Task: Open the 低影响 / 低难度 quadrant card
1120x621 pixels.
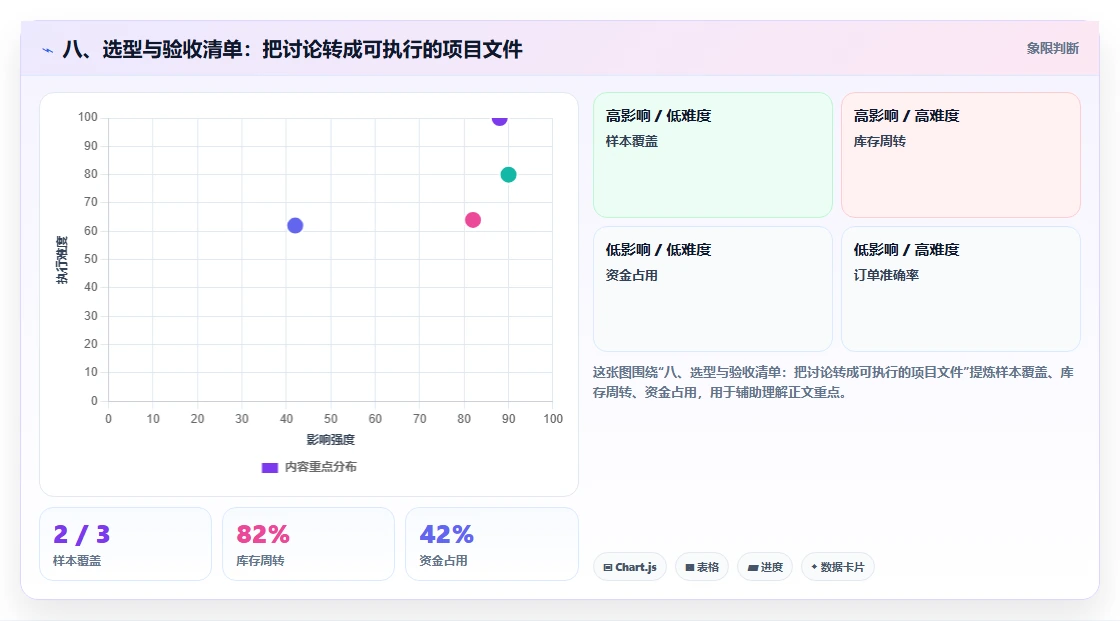Action: (x=713, y=289)
